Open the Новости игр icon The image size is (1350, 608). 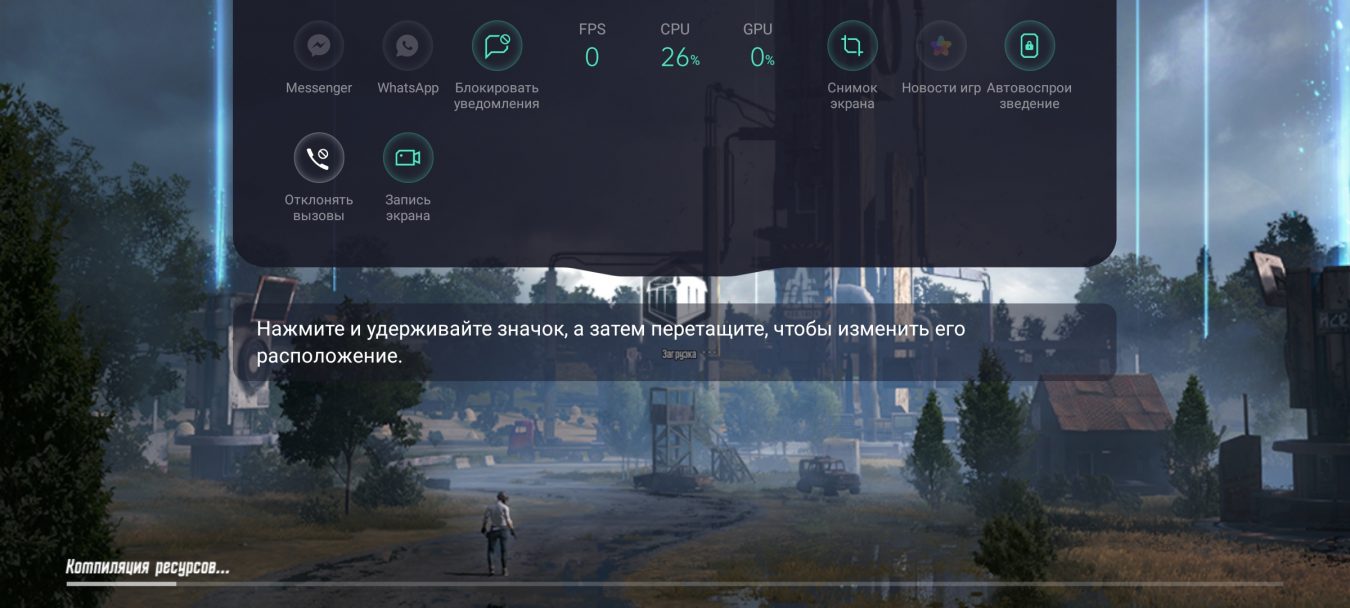tap(941, 46)
